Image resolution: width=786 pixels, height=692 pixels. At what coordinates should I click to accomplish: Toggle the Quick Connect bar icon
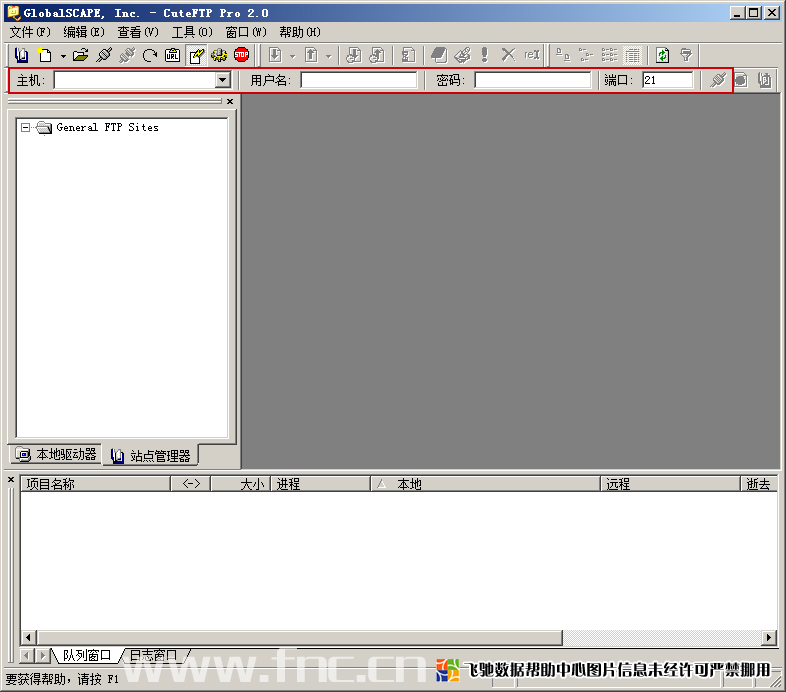[196, 55]
